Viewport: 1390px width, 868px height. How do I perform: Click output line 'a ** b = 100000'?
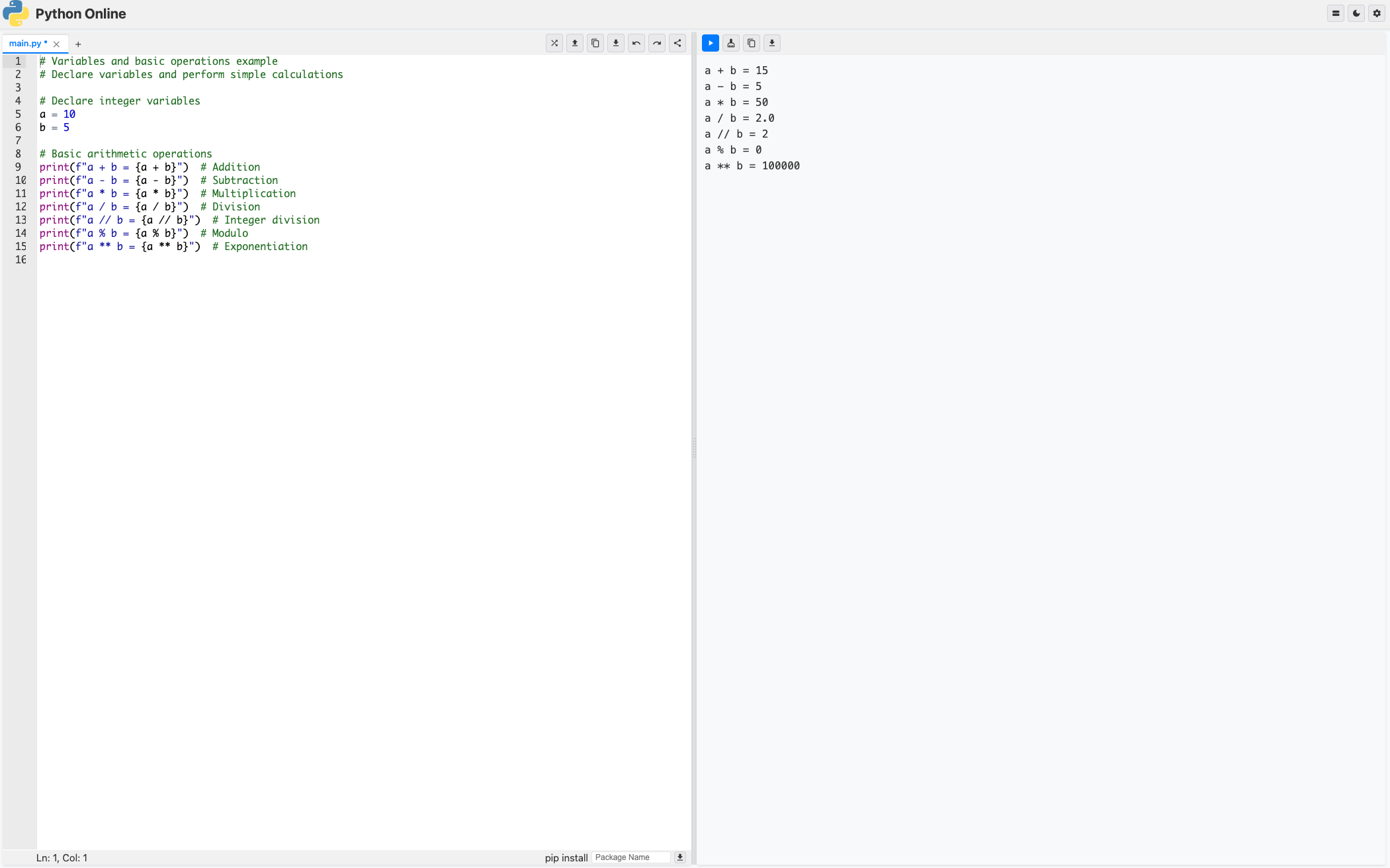[752, 166]
